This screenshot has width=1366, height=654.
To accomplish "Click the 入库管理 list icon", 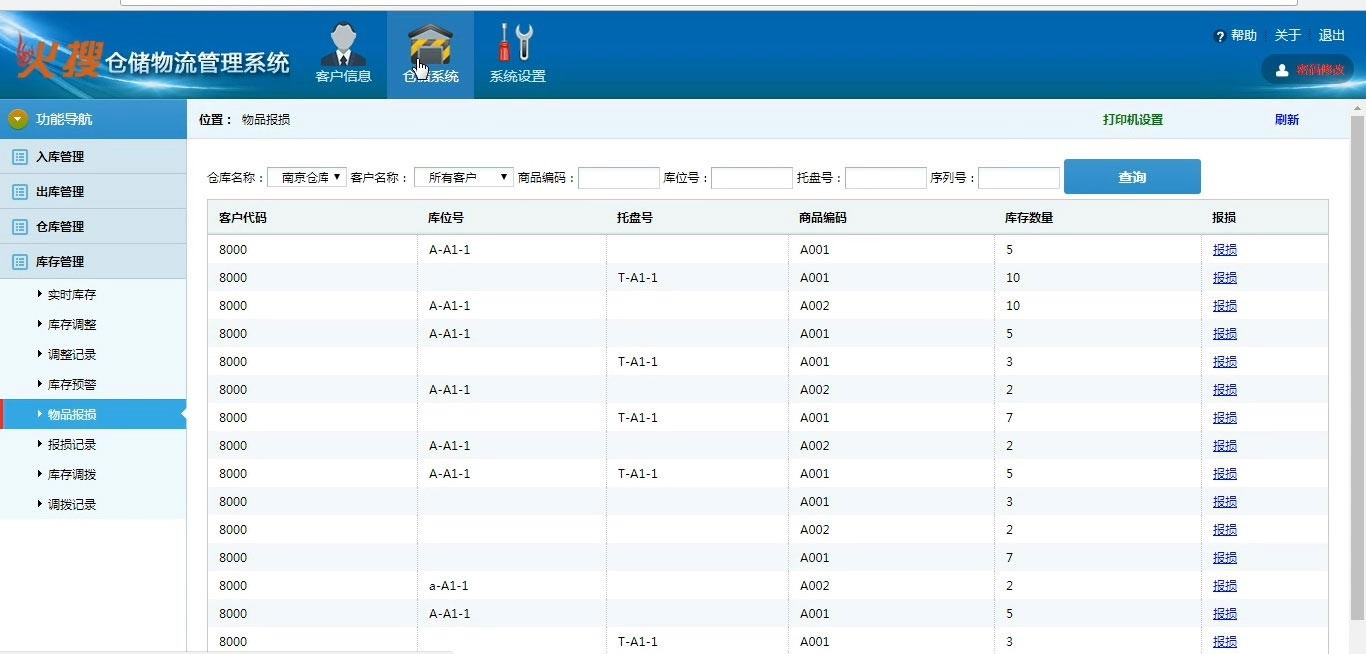I will click(x=19, y=157).
